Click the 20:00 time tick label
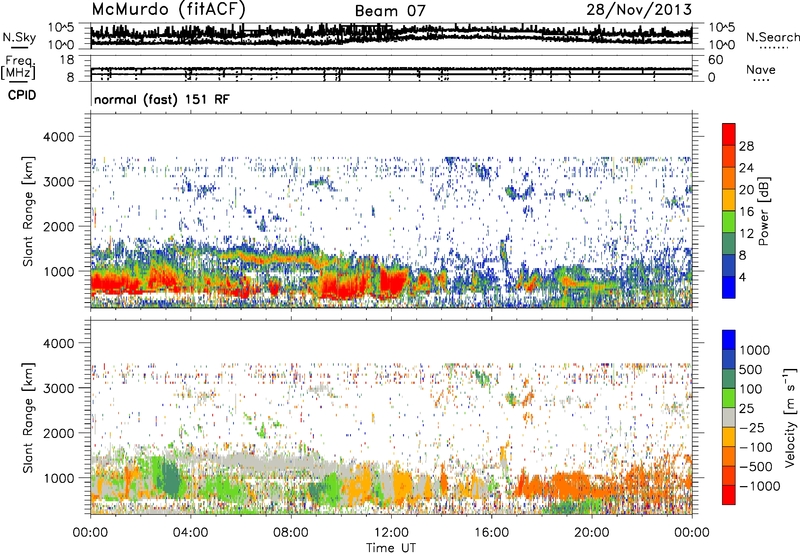The height and width of the screenshot is (554, 800). (591, 533)
